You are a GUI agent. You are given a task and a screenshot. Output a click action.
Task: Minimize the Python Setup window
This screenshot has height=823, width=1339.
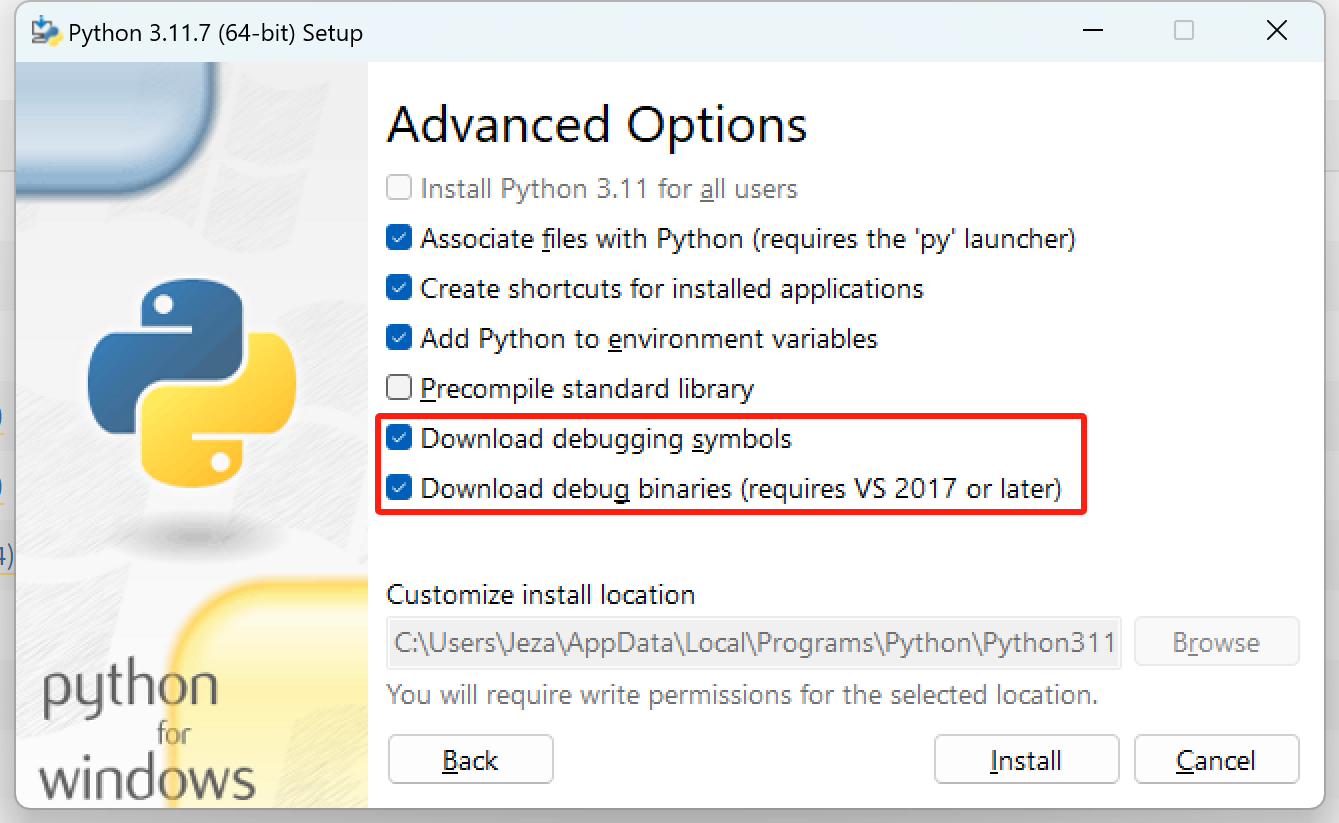point(1093,31)
